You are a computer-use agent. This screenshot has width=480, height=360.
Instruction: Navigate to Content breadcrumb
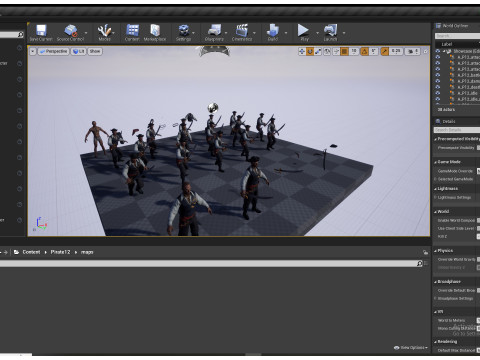(31, 252)
